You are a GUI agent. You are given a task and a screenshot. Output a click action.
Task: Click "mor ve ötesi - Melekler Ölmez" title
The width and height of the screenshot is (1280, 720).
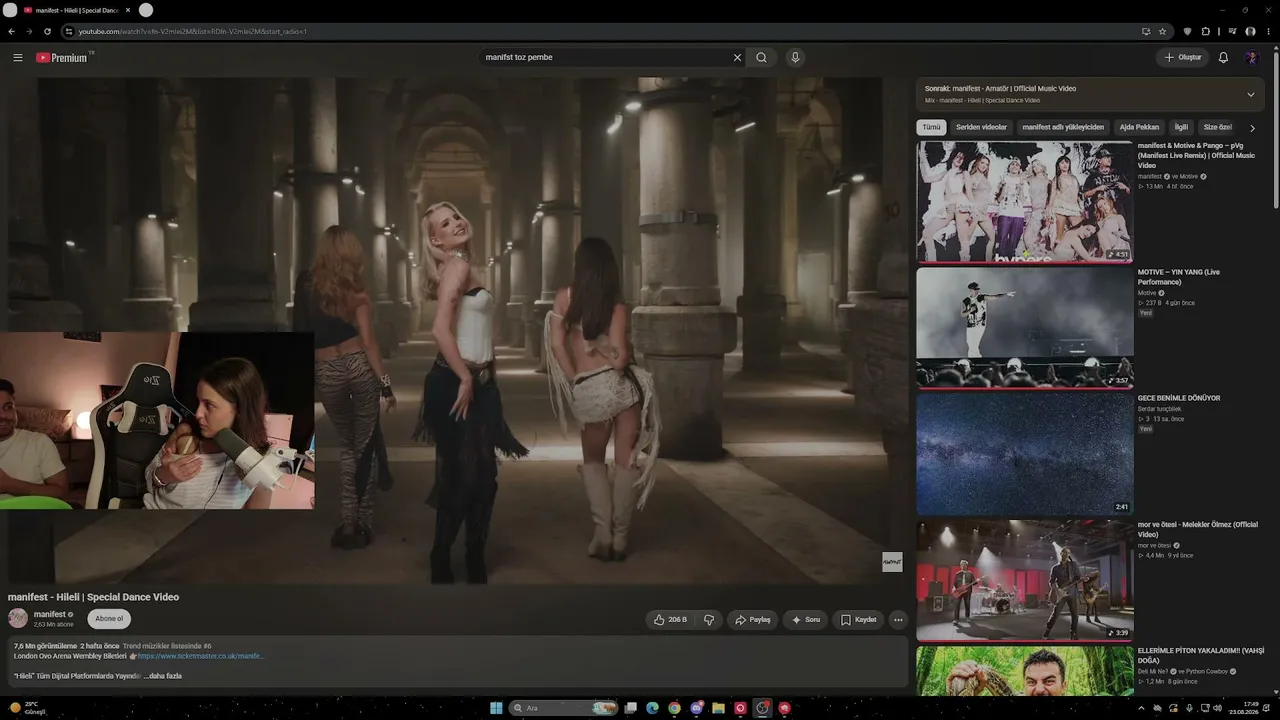click(x=1197, y=529)
